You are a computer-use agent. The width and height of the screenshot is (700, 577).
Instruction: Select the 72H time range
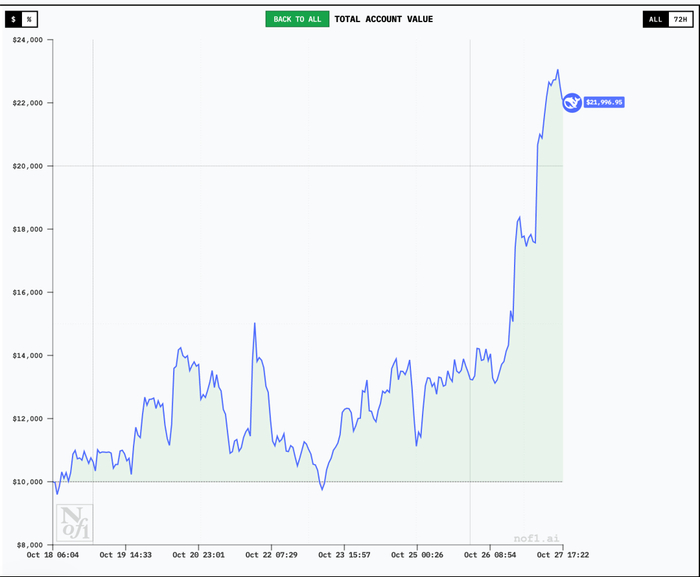pyautogui.click(x=679, y=19)
